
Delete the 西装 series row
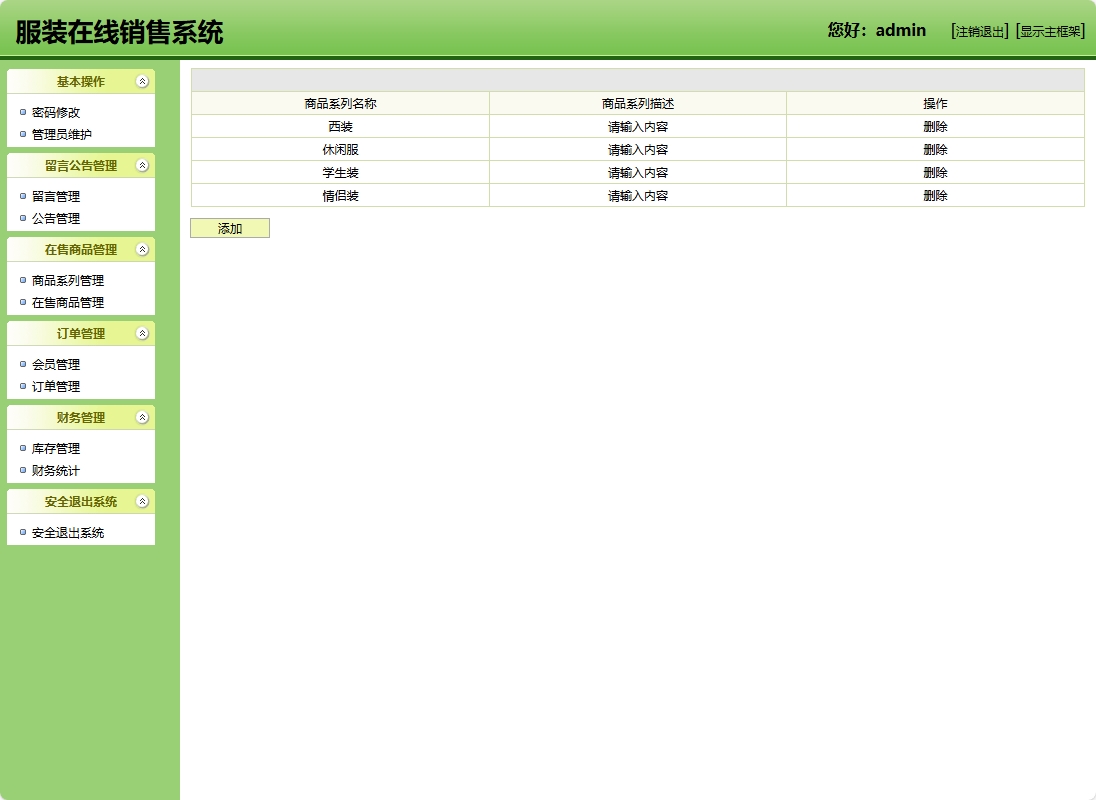pyautogui.click(x=938, y=126)
